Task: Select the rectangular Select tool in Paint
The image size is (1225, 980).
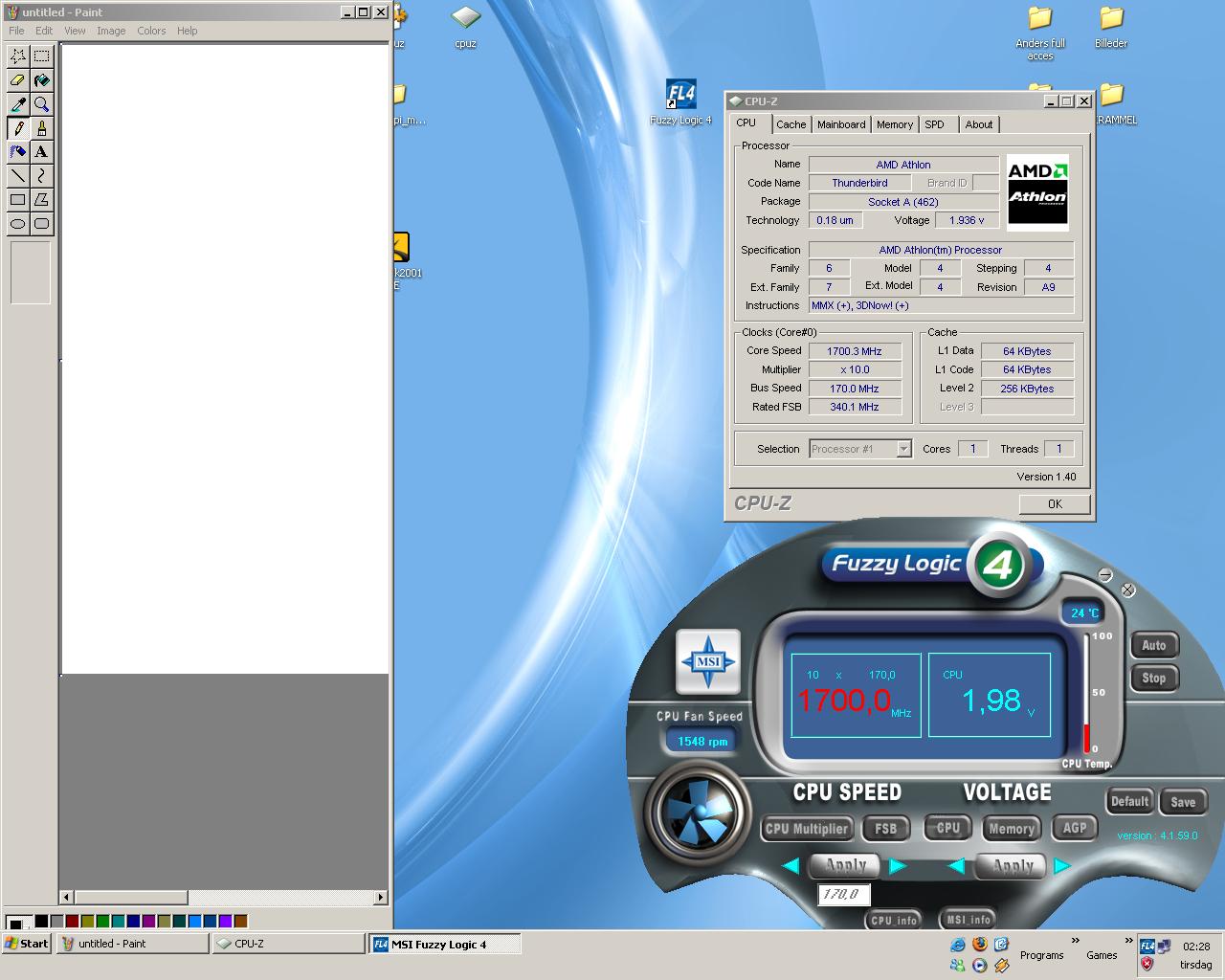Action: pyautogui.click(x=41, y=56)
